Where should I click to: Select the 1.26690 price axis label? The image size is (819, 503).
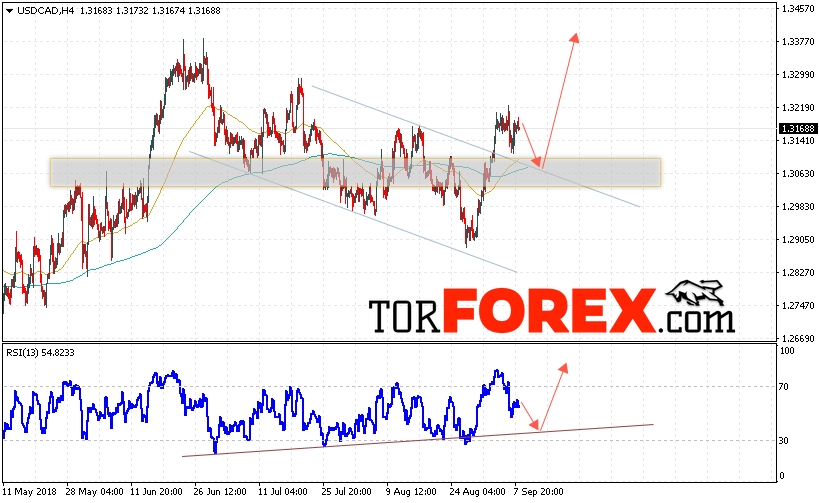coord(798,338)
